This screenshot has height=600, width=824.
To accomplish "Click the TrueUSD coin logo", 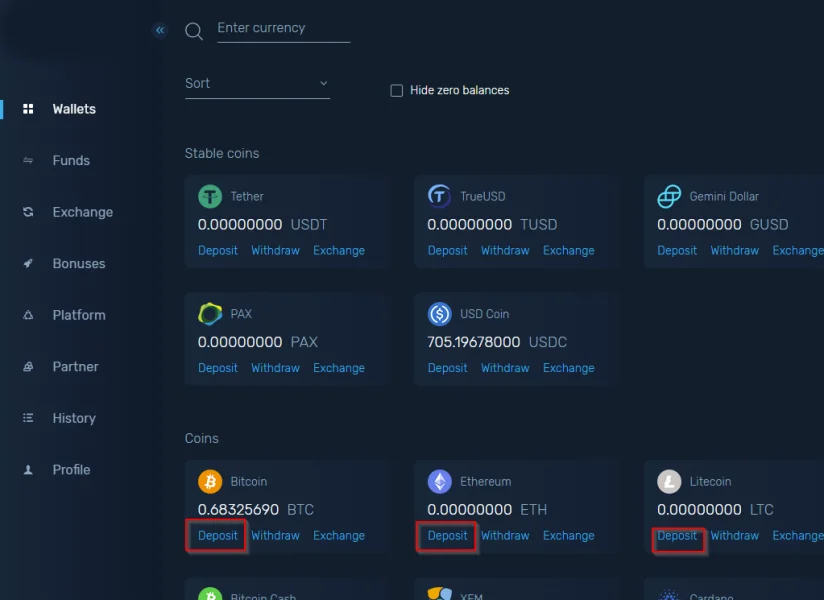I will (439, 196).
